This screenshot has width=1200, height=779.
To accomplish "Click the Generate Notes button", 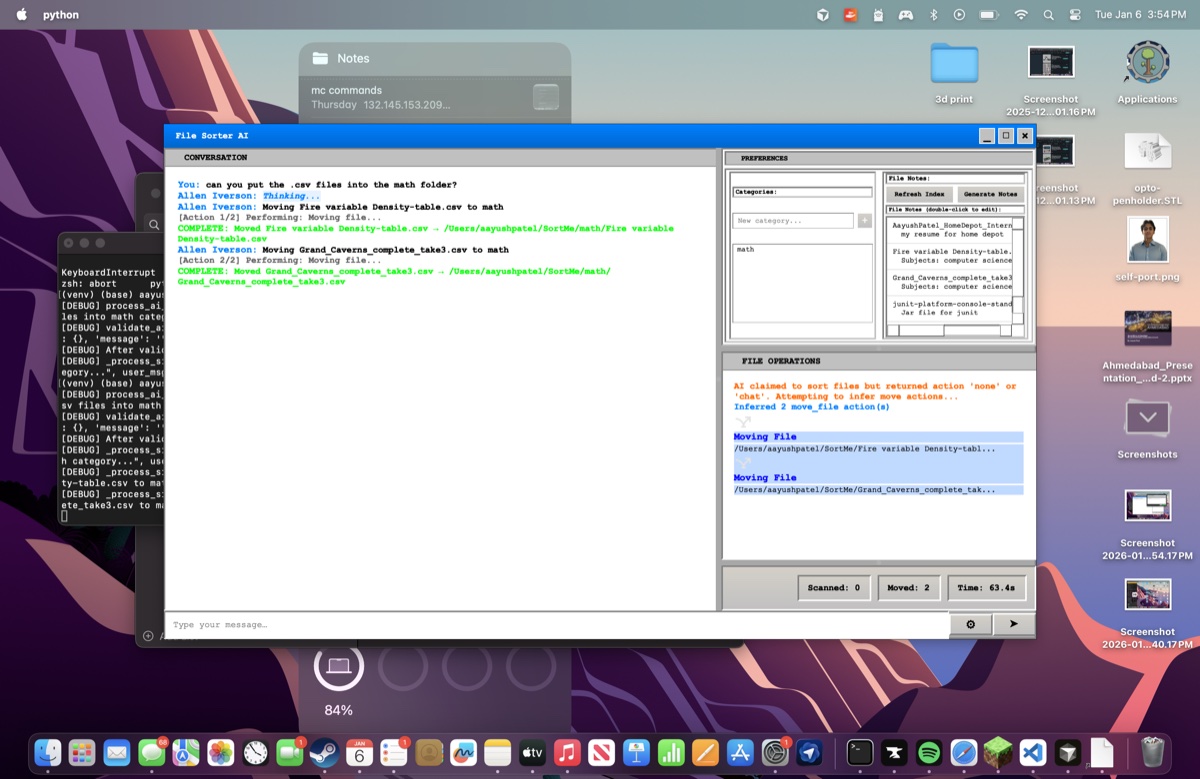I will point(991,194).
